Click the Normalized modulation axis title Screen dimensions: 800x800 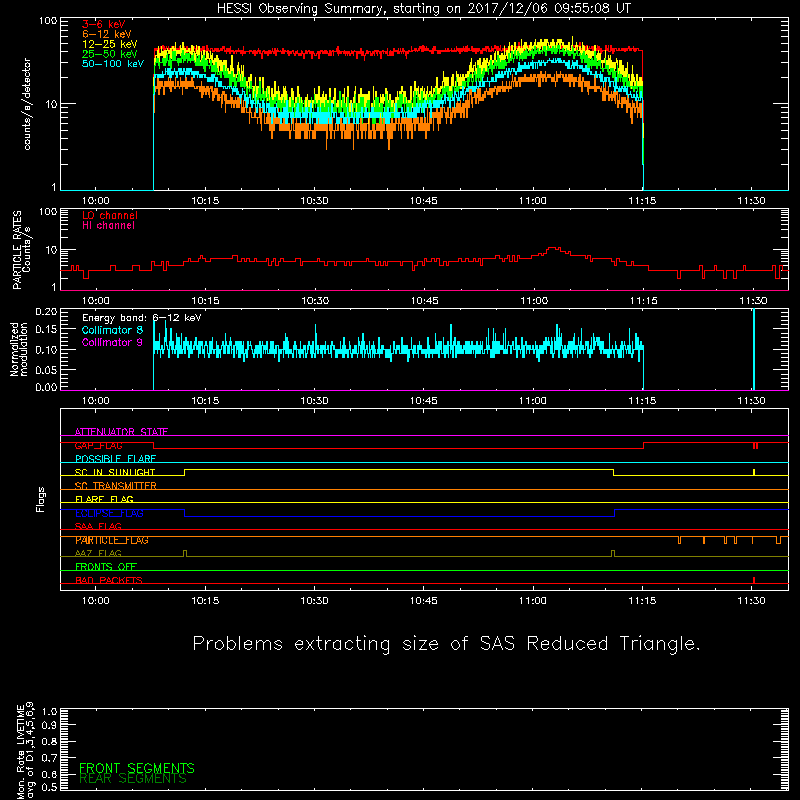click(x=19, y=349)
